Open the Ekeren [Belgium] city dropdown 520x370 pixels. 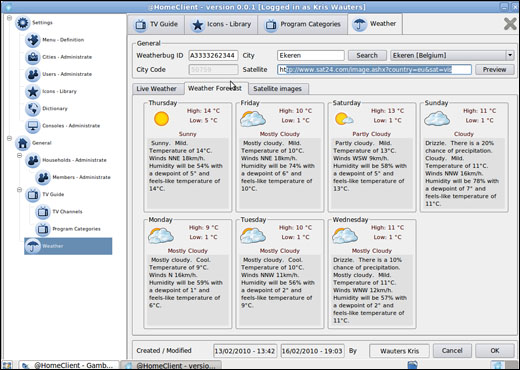tap(510, 55)
